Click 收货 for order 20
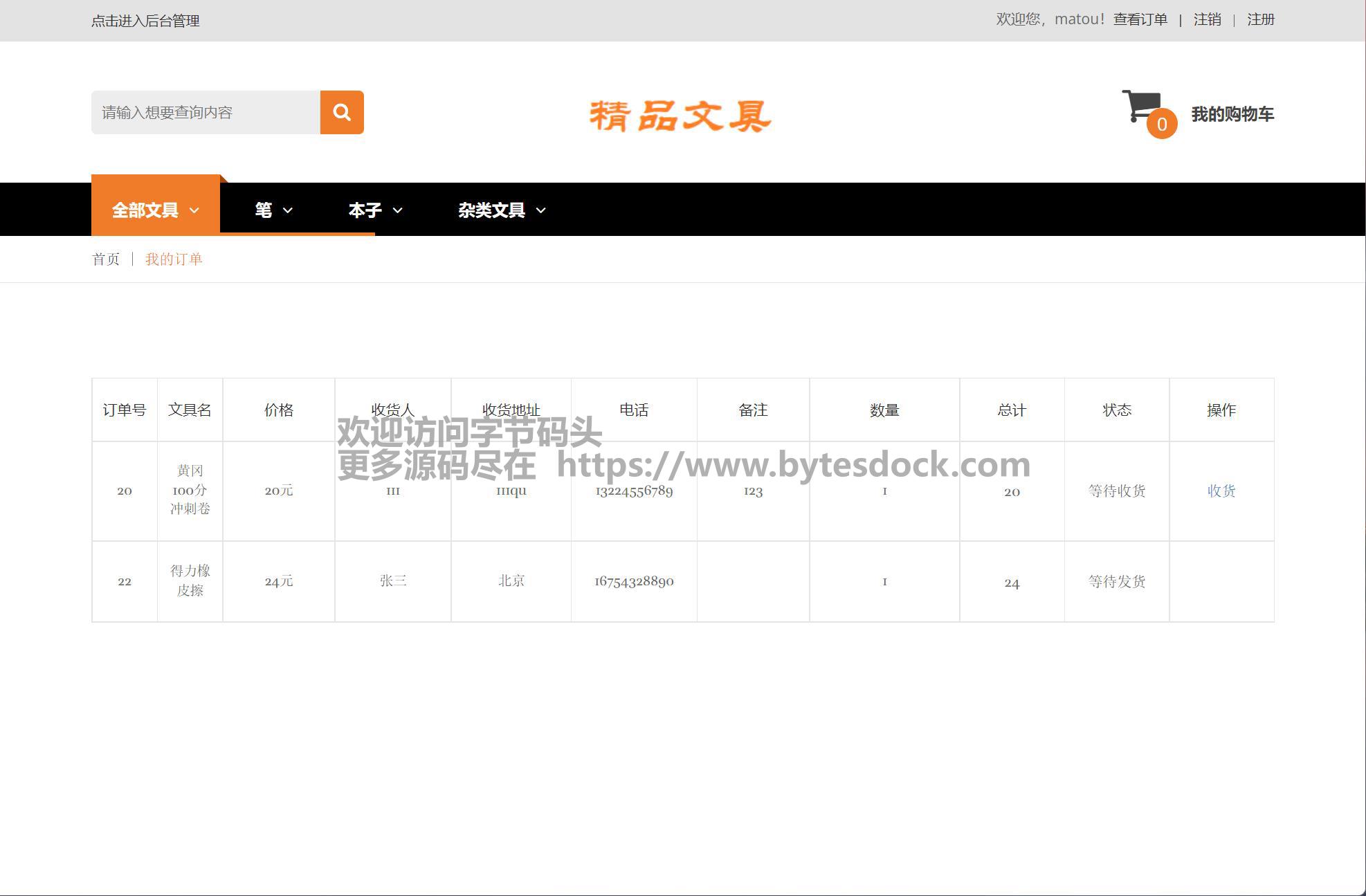This screenshot has width=1366, height=896. (1221, 491)
